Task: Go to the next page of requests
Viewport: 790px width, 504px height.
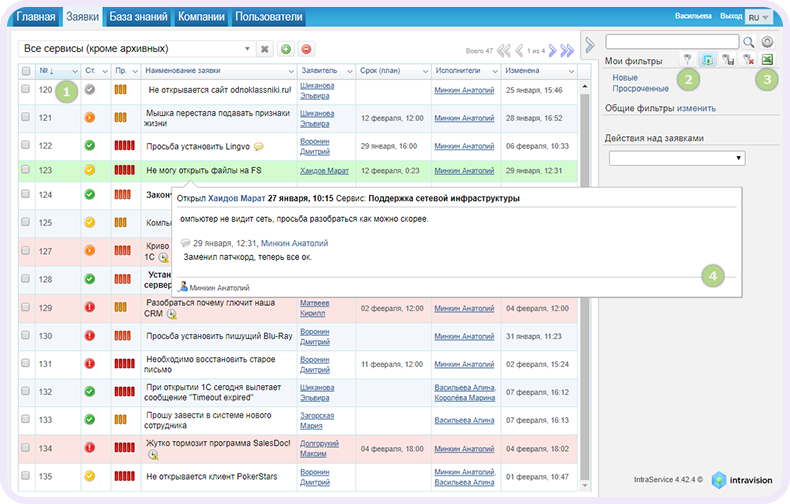Action: pyautogui.click(x=553, y=50)
